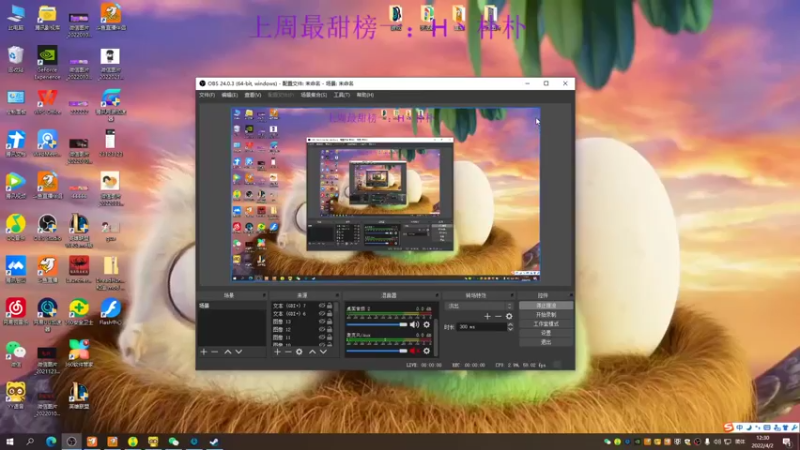800x450 pixels.
Task: Pop out the Sources dock panel
Action: (x=337, y=295)
